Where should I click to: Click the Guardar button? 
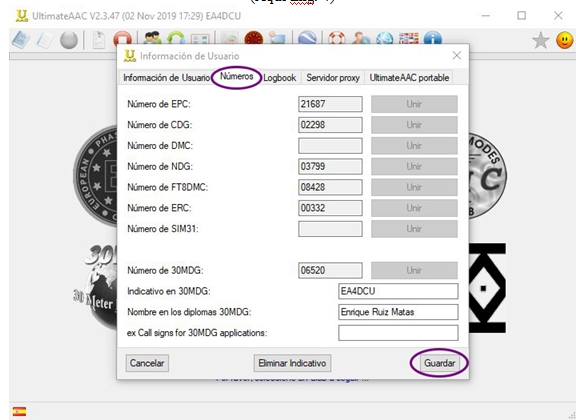pyautogui.click(x=439, y=363)
